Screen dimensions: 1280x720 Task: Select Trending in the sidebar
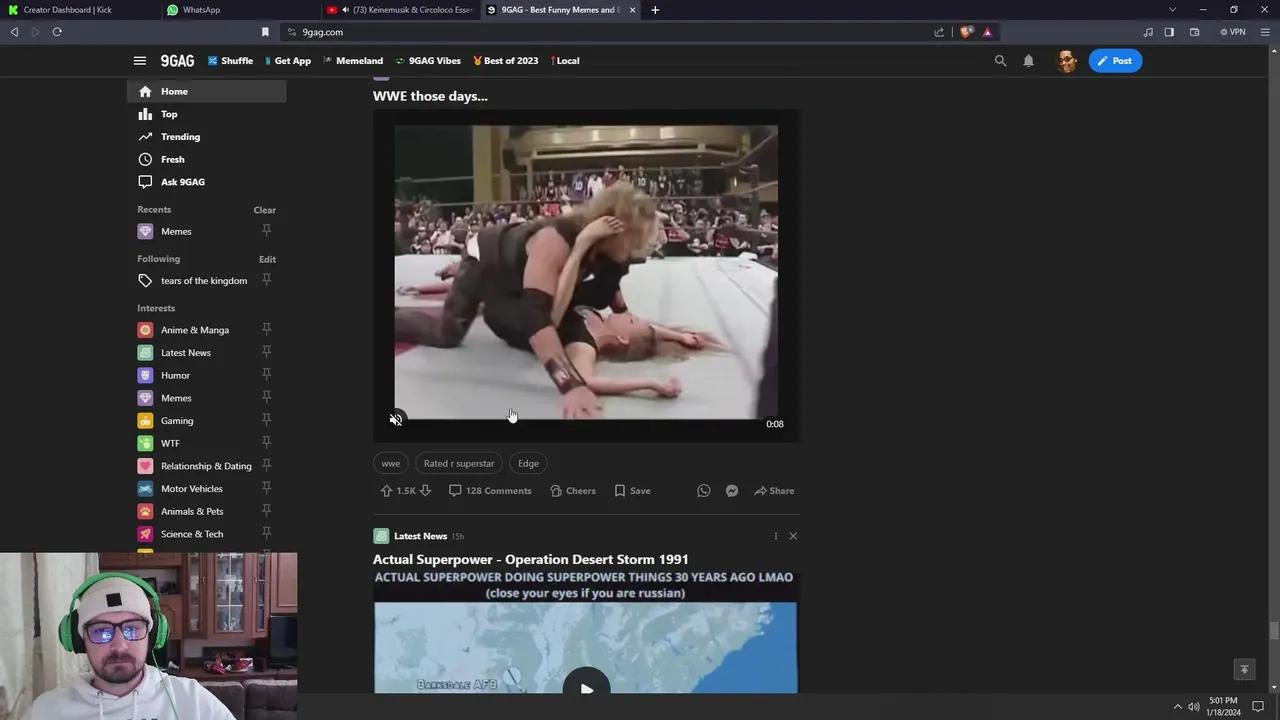206,137
